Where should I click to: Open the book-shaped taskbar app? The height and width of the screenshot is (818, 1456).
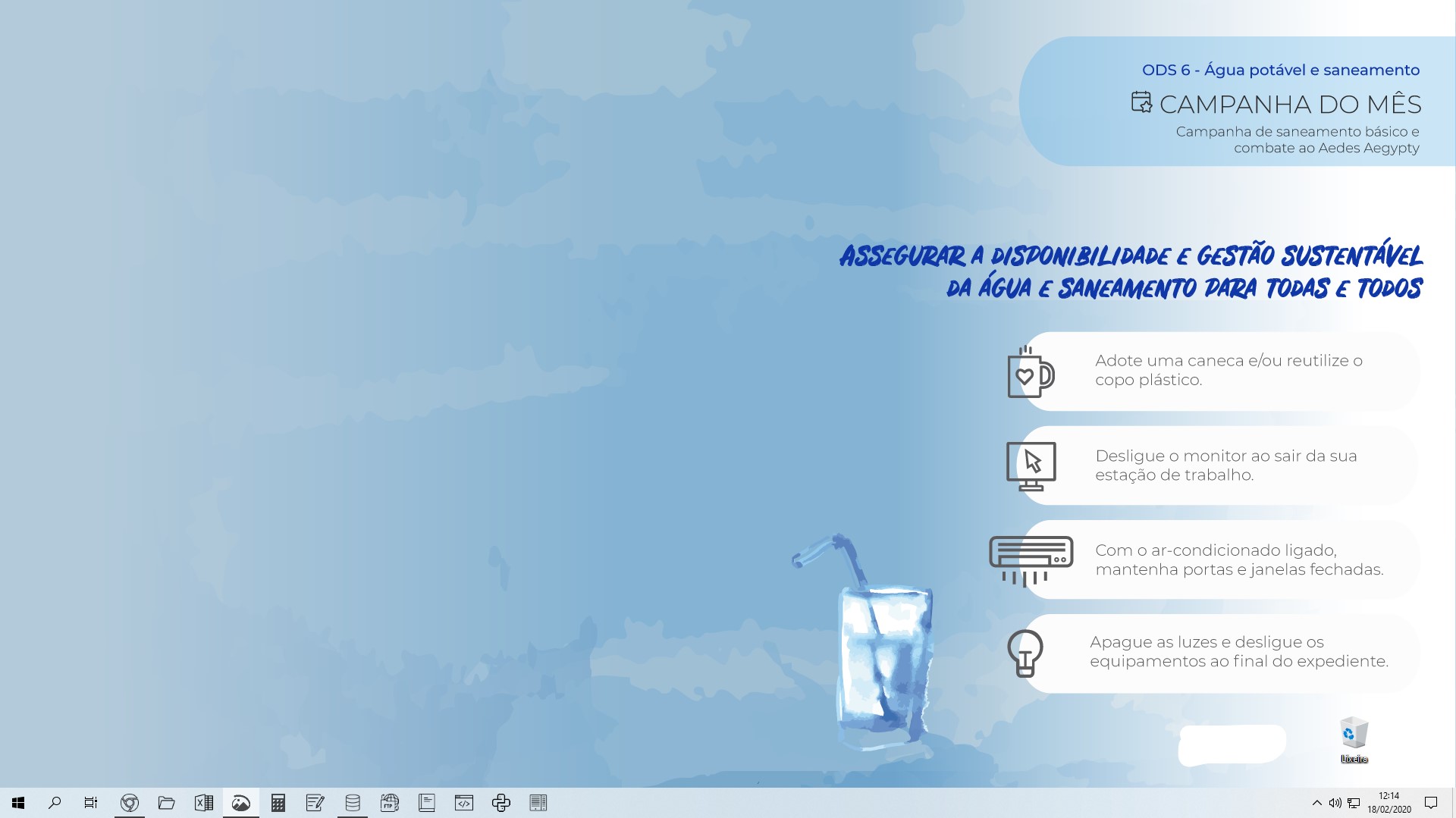pyautogui.click(x=427, y=803)
